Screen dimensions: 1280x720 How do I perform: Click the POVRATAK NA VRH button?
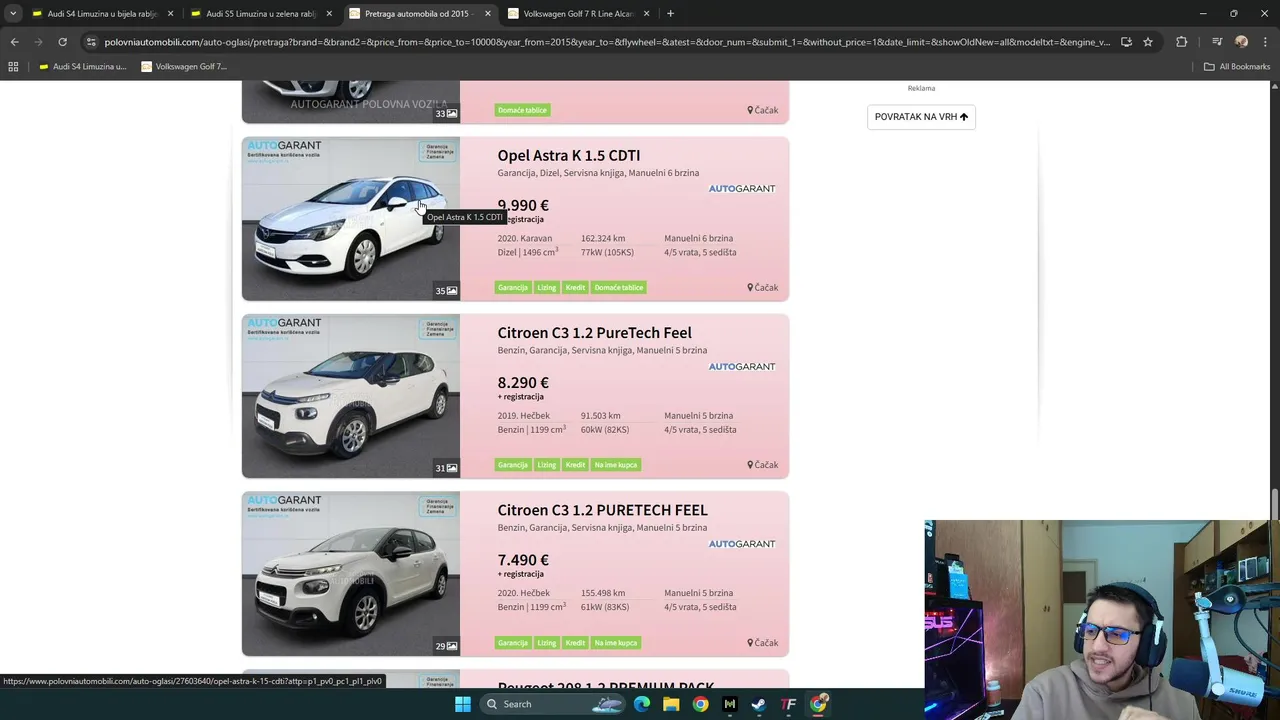click(921, 117)
